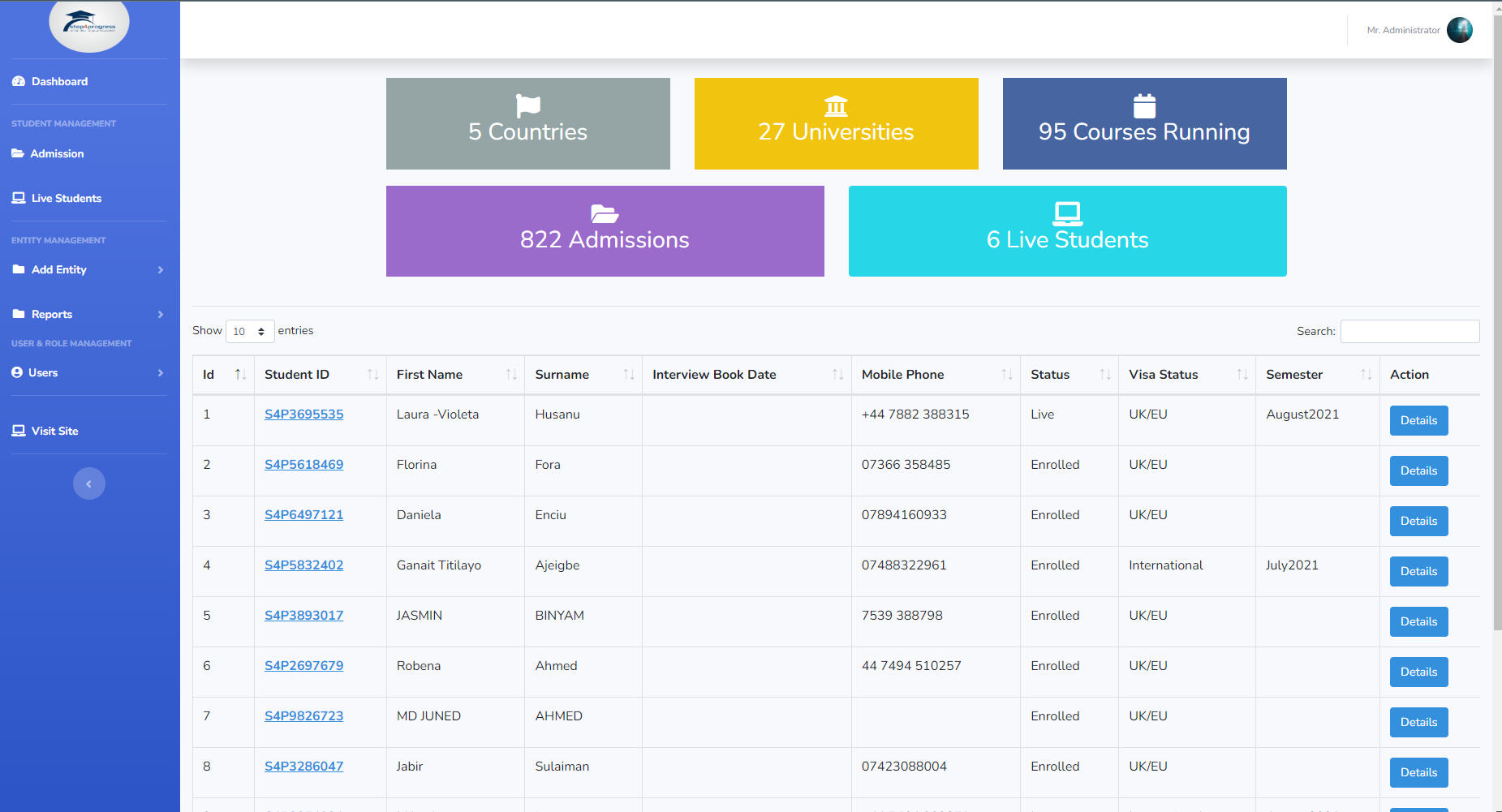Click Details for MD JUNED AHMED

click(1418, 722)
